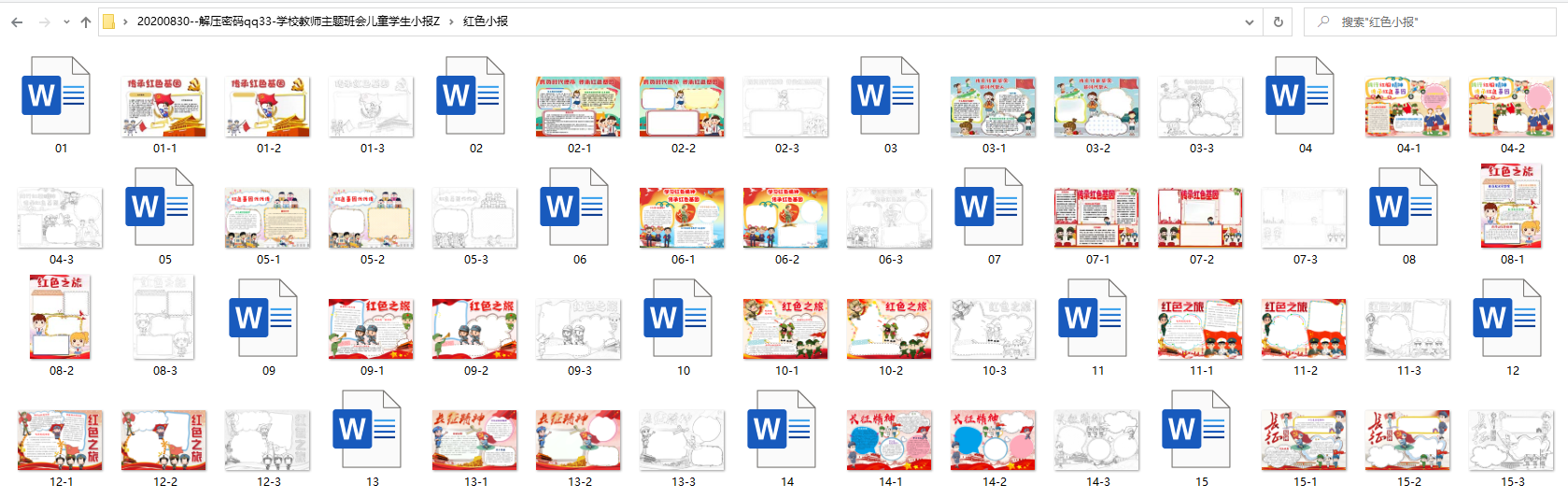The height and width of the screenshot is (499, 1568).
Task: Refresh the current folder view
Action: [x=1278, y=21]
